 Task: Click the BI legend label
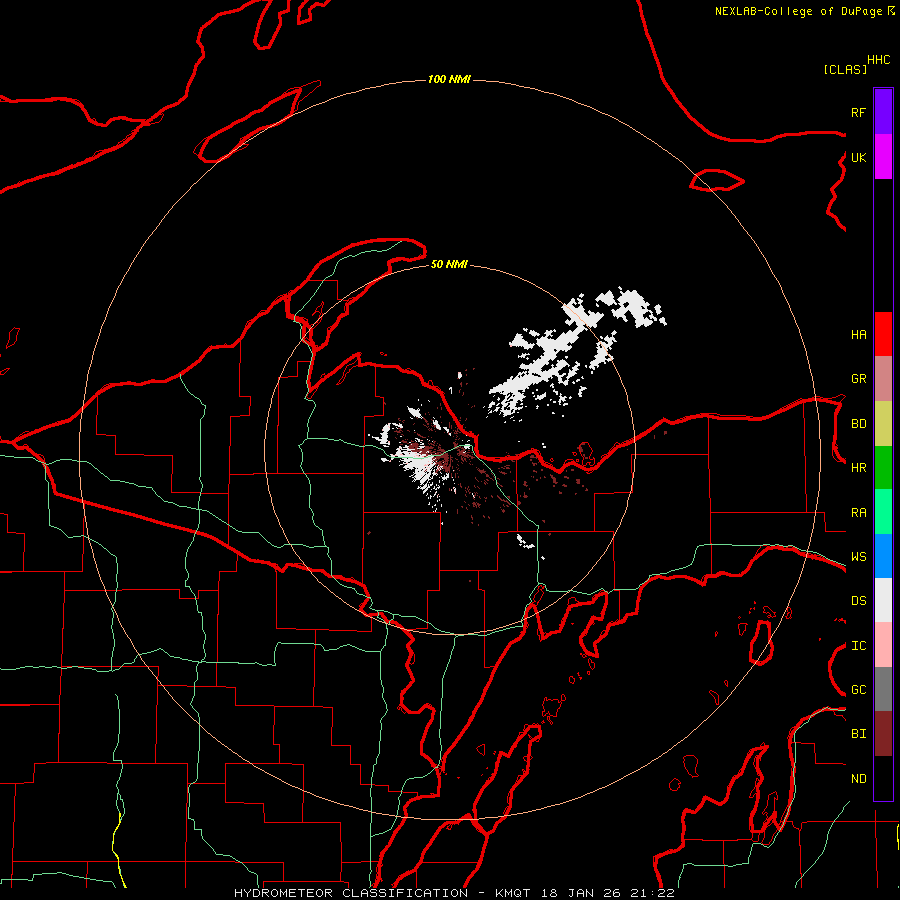tap(858, 734)
